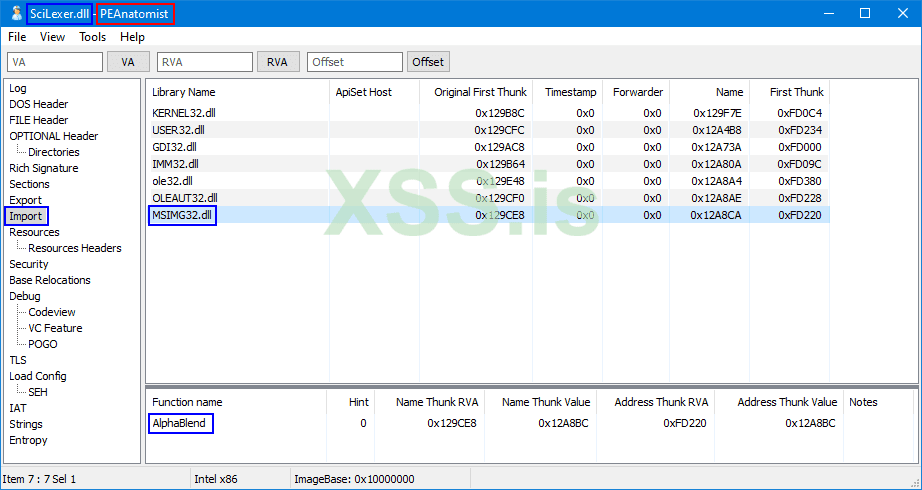Image resolution: width=922 pixels, height=490 pixels.
Task: Click the Address Thunk Value column header
Action: pyautogui.click(x=779, y=402)
